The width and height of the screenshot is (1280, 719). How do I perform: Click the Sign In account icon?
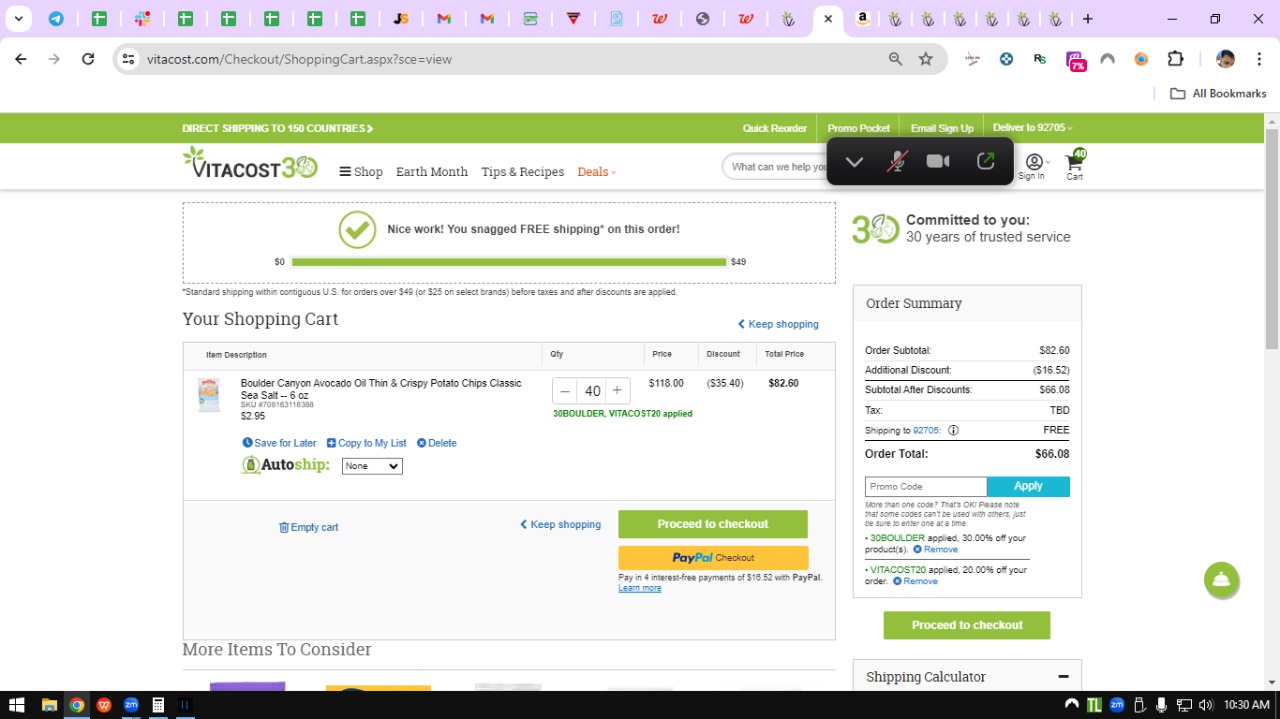1033,166
